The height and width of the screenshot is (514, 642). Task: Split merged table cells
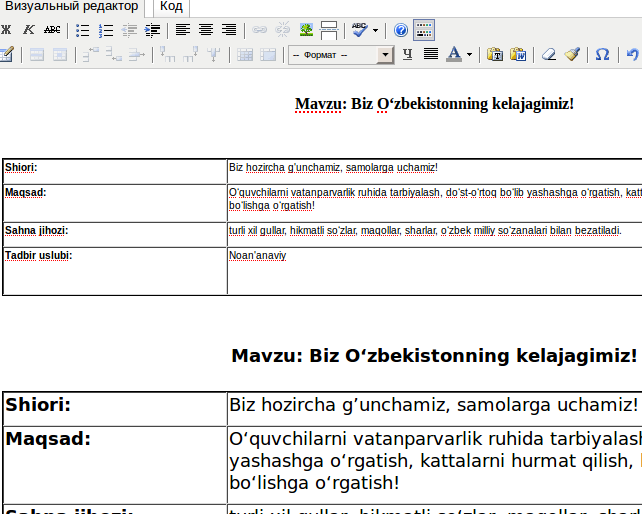245,55
